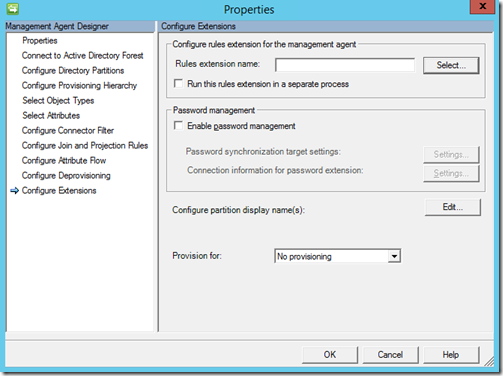Open Help for this dialog

(451, 355)
